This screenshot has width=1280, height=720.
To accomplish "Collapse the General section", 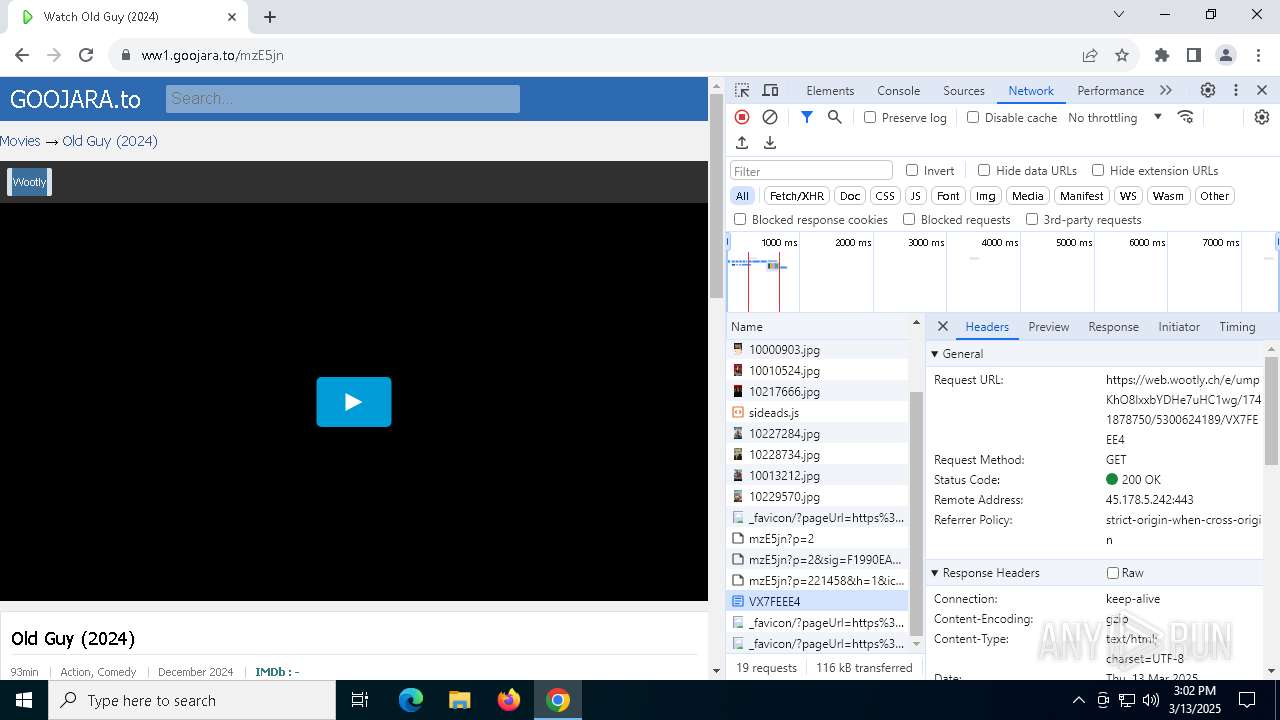I will pyautogui.click(x=935, y=354).
